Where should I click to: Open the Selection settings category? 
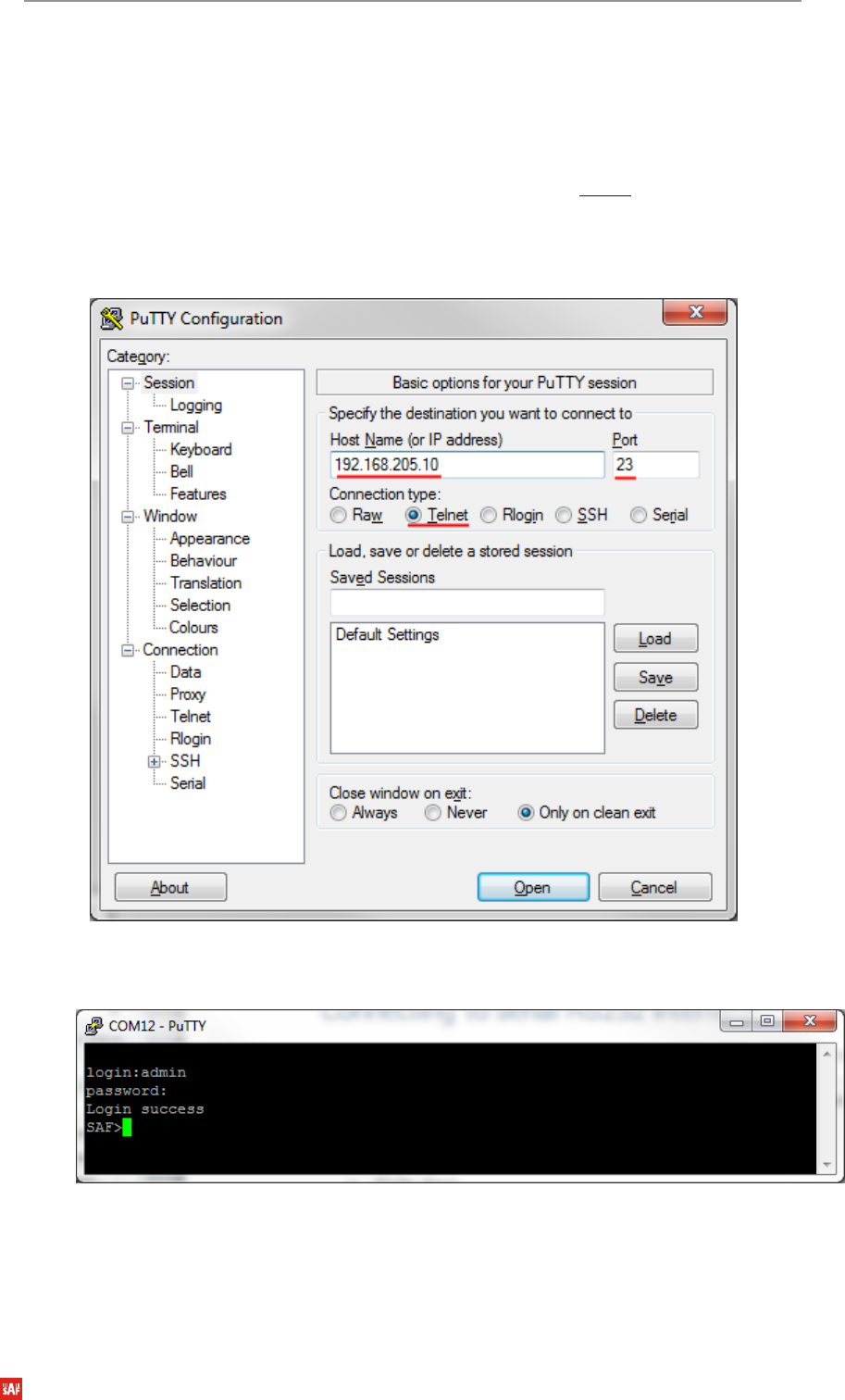point(200,606)
